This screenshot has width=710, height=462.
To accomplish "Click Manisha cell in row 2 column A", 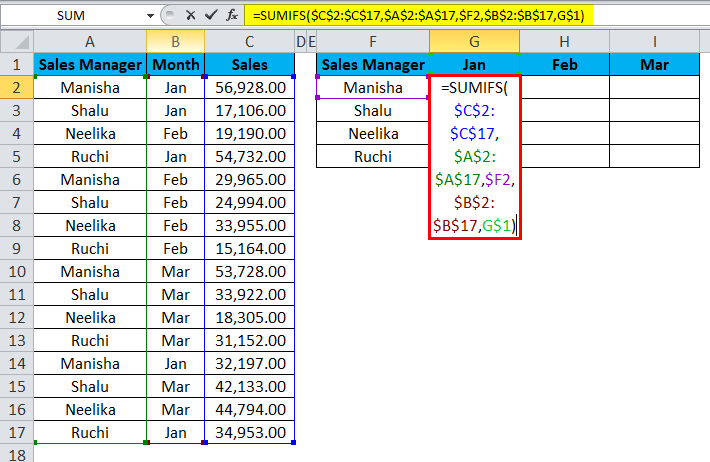I will click(x=90, y=87).
